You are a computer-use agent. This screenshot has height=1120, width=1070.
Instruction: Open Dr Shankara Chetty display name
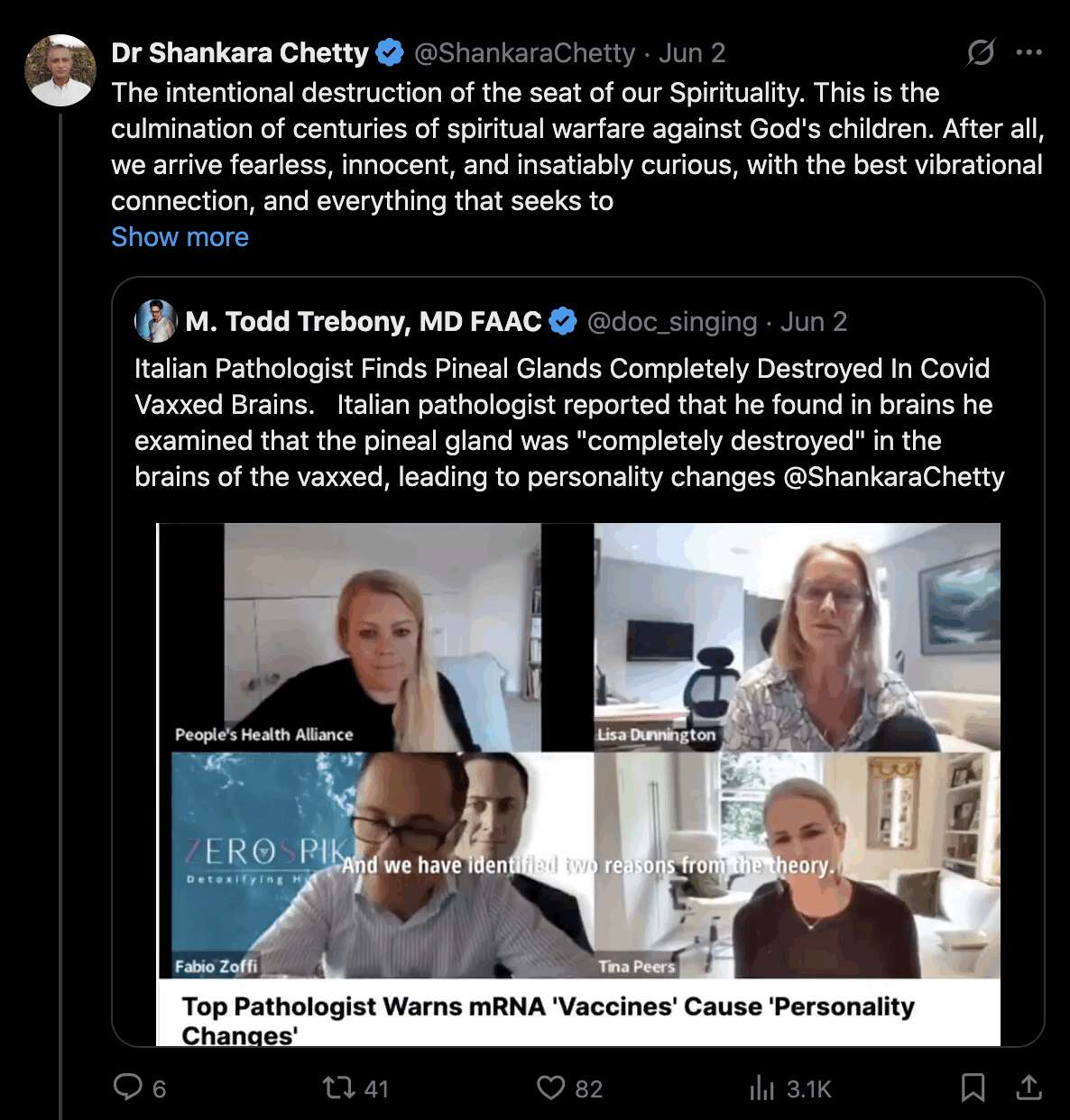[240, 53]
